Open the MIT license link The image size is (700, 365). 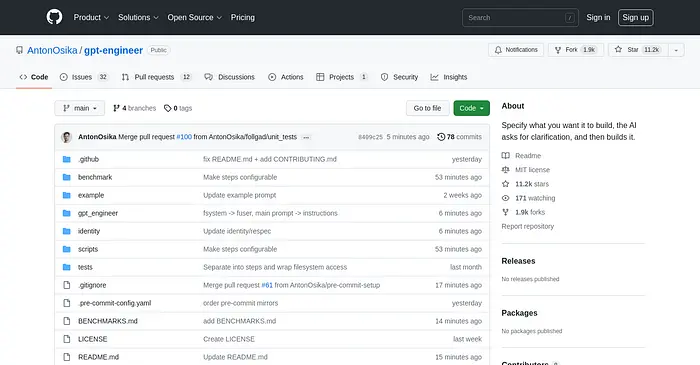(x=526, y=170)
